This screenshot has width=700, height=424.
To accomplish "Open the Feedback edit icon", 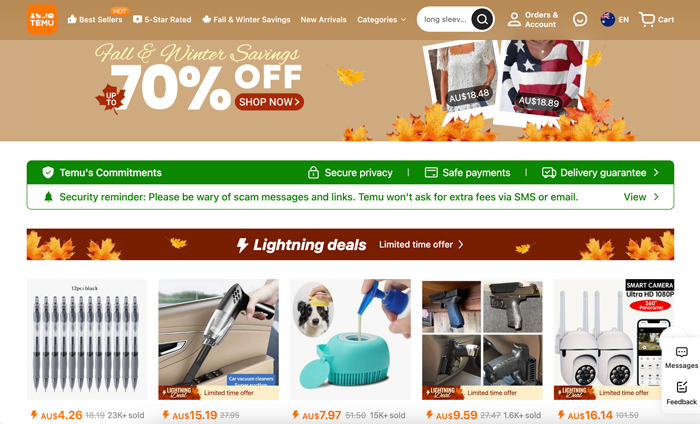I will (x=681, y=387).
